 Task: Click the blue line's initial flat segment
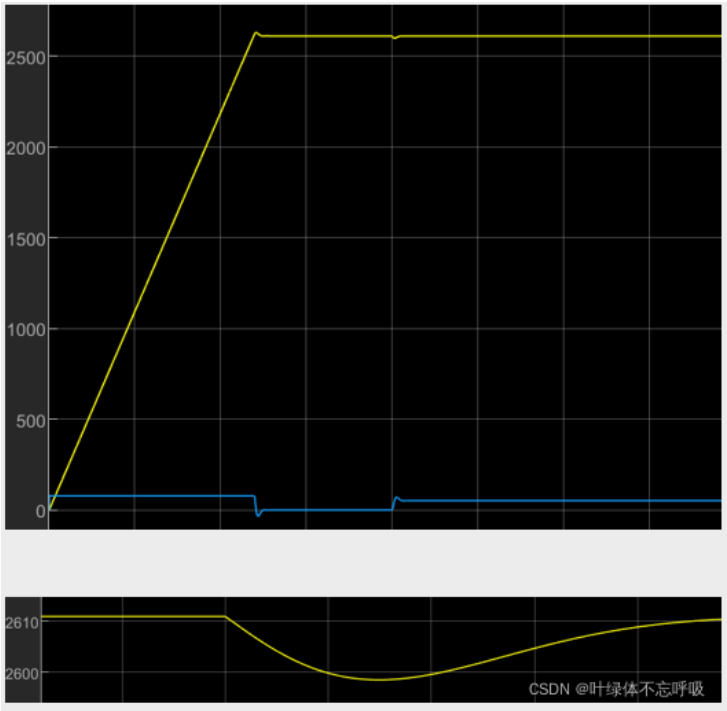150,496
